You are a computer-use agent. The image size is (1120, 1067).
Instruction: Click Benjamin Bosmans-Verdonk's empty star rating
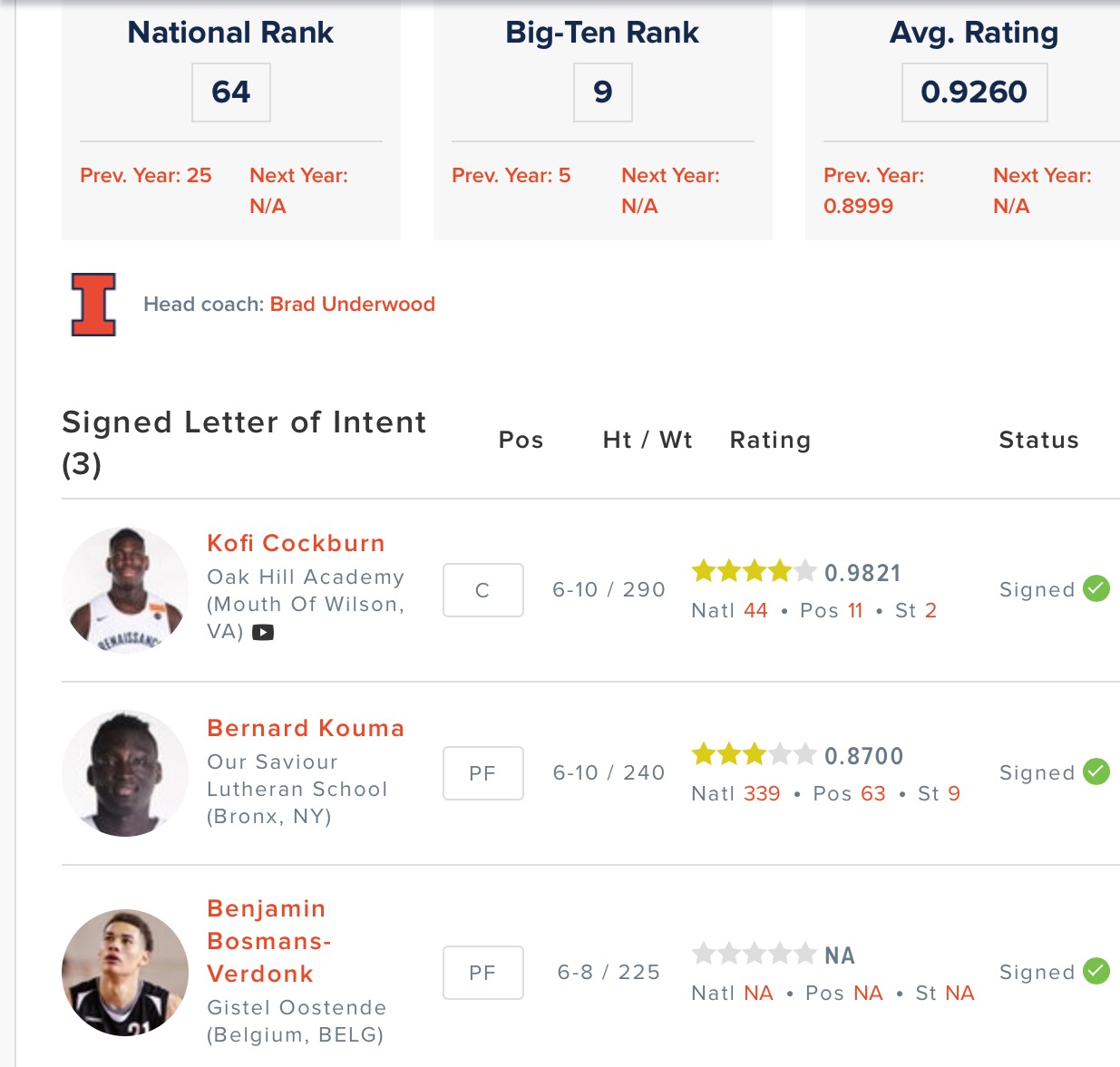(x=754, y=954)
